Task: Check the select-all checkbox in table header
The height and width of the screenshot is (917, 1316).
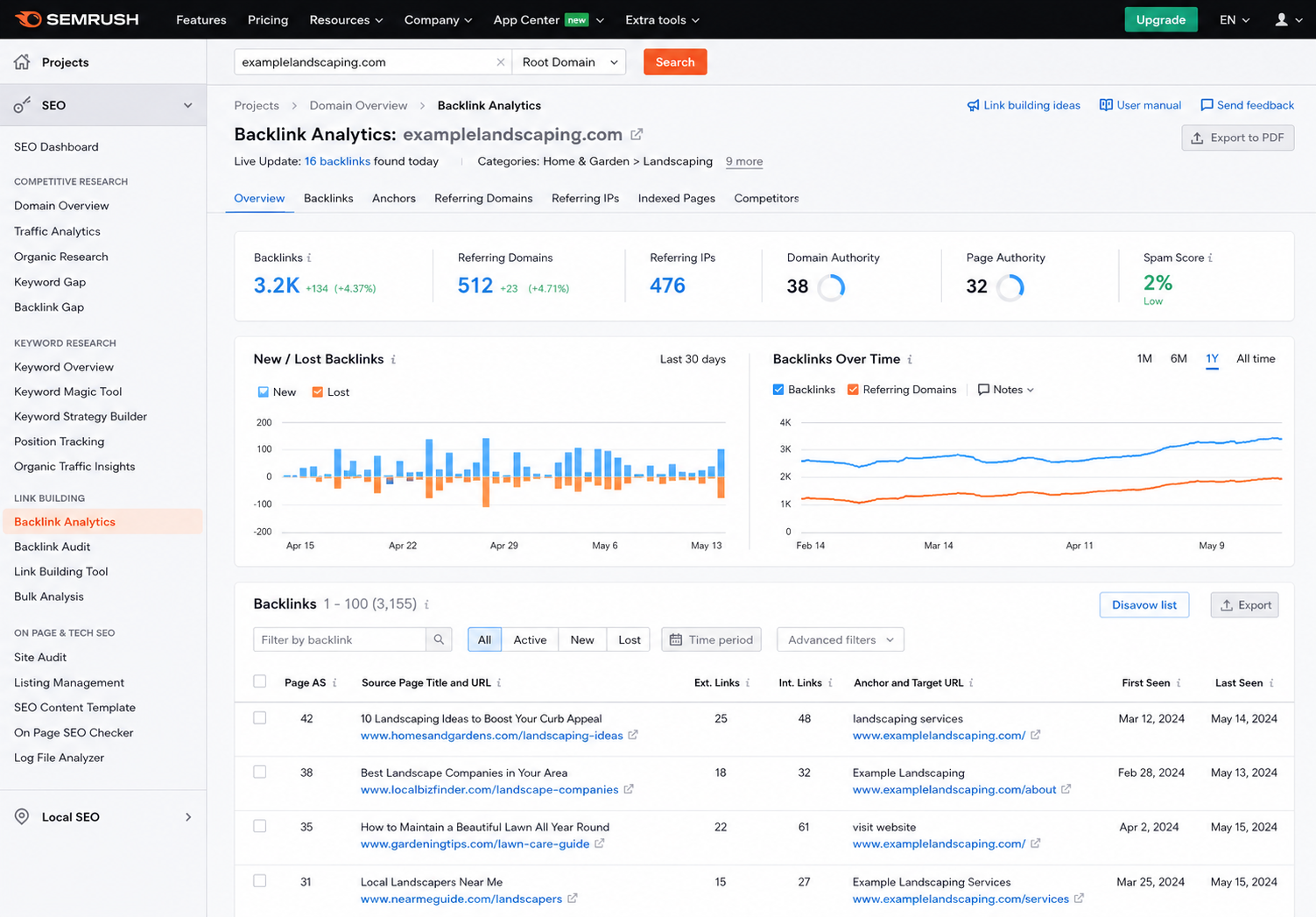Action: pos(260,681)
